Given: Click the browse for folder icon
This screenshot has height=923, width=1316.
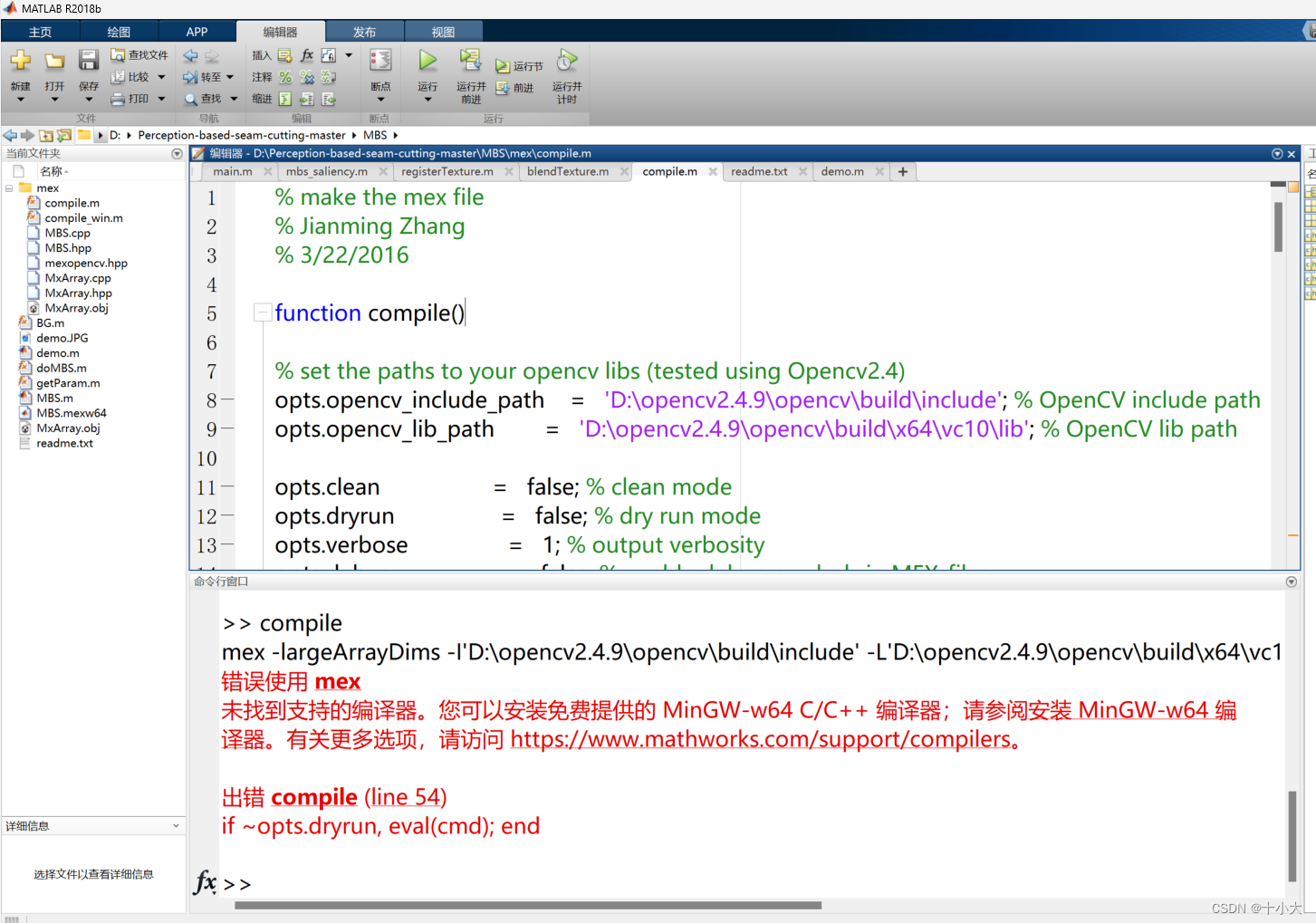Looking at the screenshot, I should tap(63, 135).
